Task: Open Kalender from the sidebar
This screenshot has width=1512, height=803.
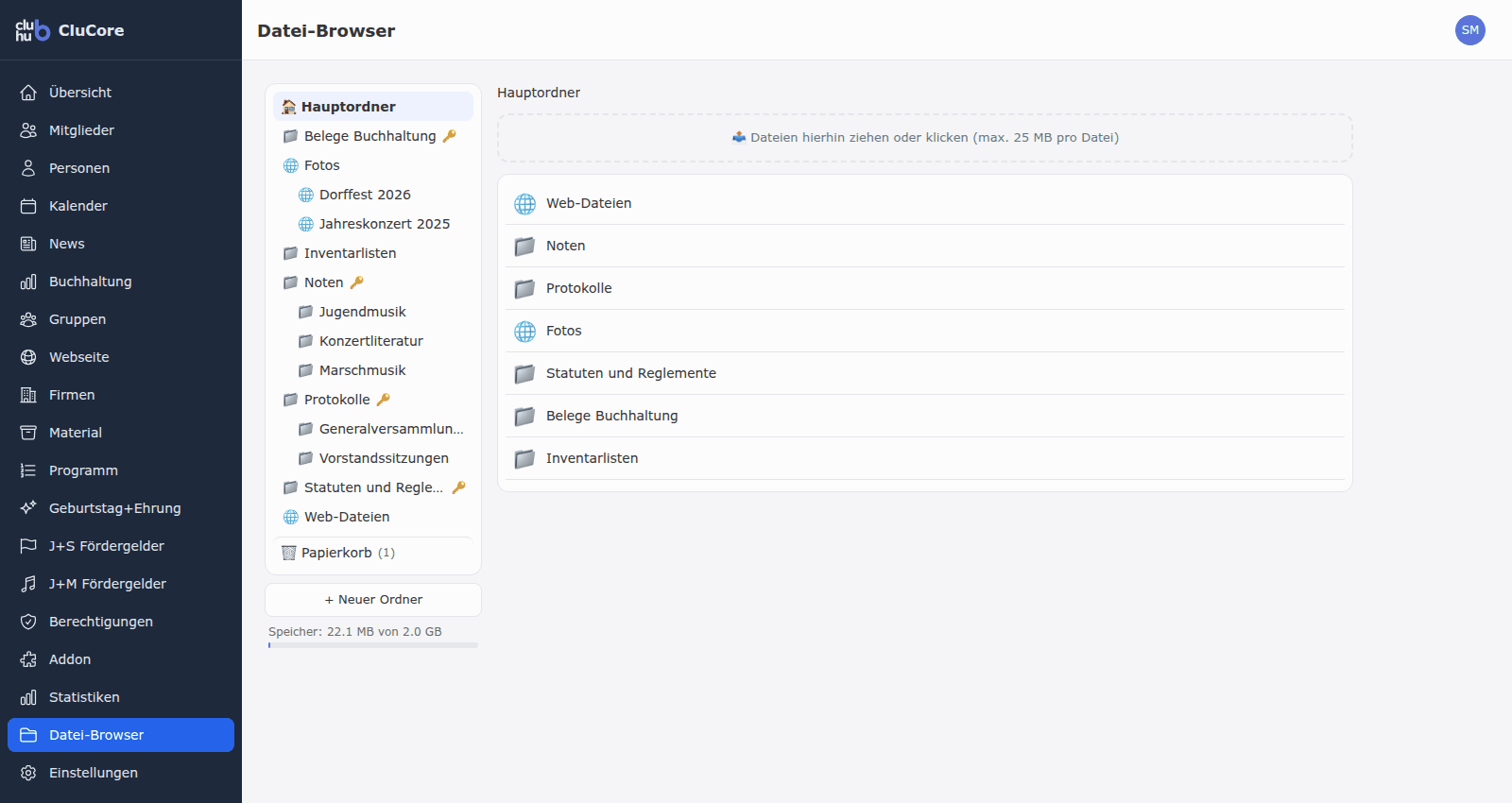Action: click(121, 206)
